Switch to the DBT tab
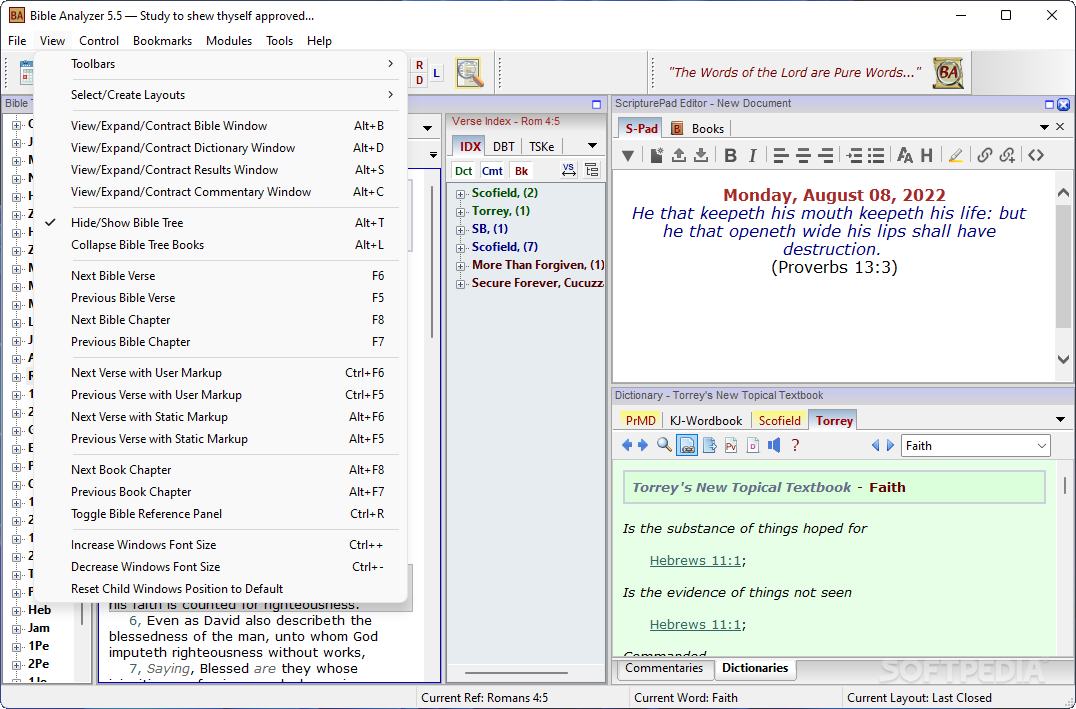The image size is (1076, 709). coord(504,146)
